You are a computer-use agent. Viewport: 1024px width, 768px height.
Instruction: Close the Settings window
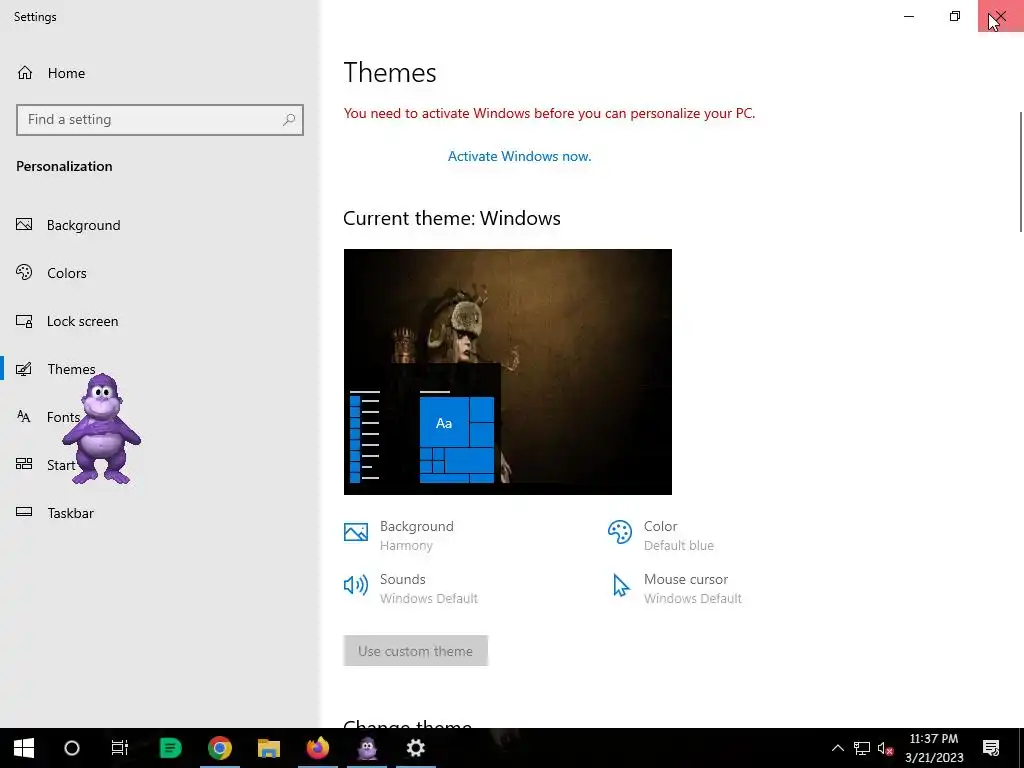click(x=1000, y=16)
